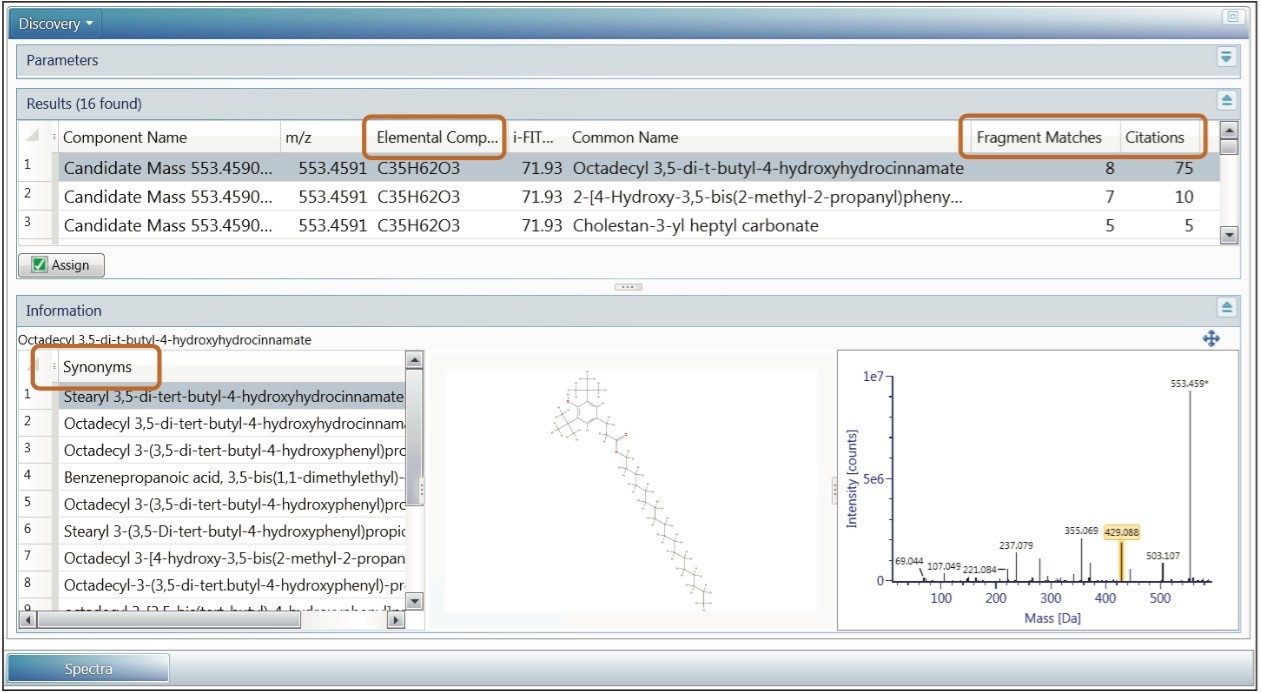The height and width of the screenshot is (693, 1262).
Task: Collapse the Results panel
Action: coord(1227,100)
